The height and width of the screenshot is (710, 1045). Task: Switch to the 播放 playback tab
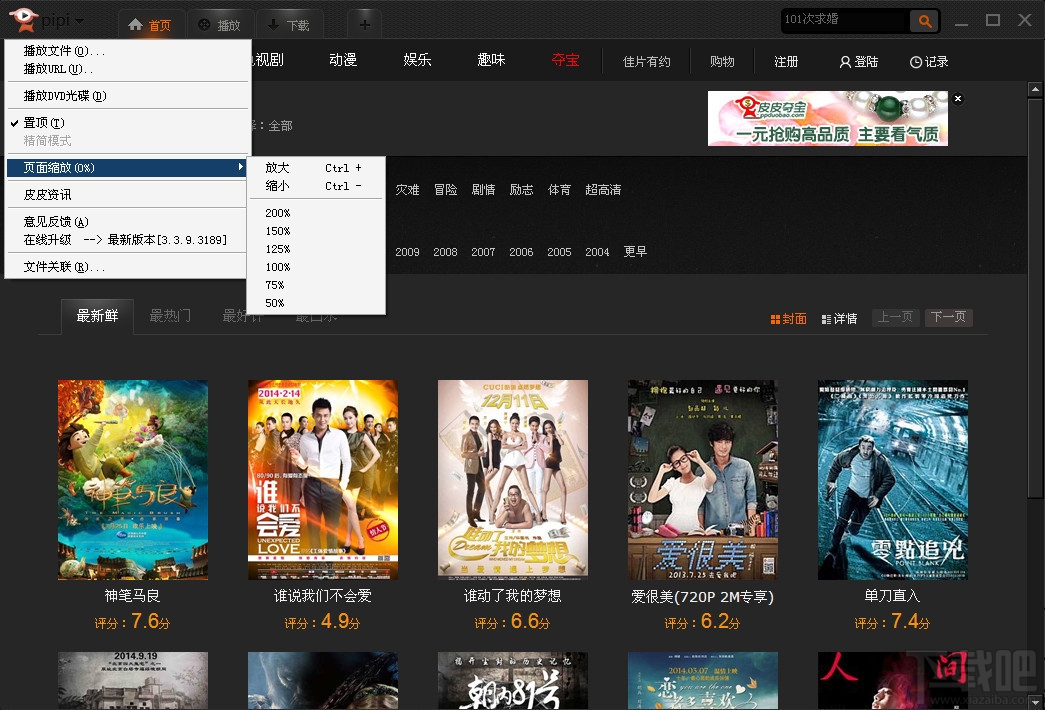click(220, 25)
